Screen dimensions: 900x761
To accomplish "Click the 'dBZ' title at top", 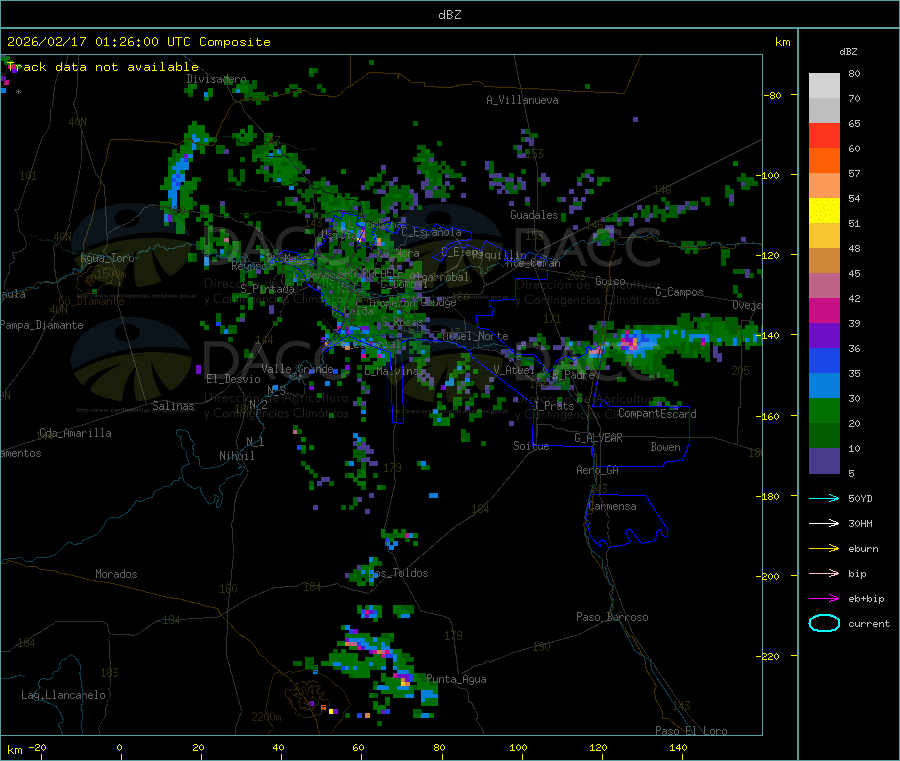I will click(449, 15).
